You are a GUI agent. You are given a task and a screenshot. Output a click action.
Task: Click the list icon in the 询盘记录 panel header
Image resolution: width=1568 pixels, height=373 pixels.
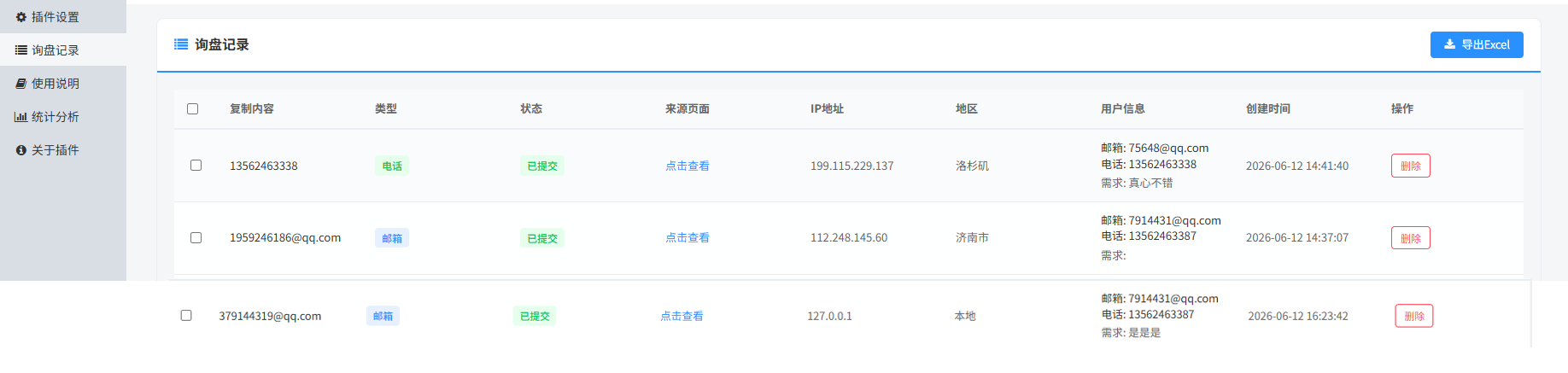(x=181, y=44)
